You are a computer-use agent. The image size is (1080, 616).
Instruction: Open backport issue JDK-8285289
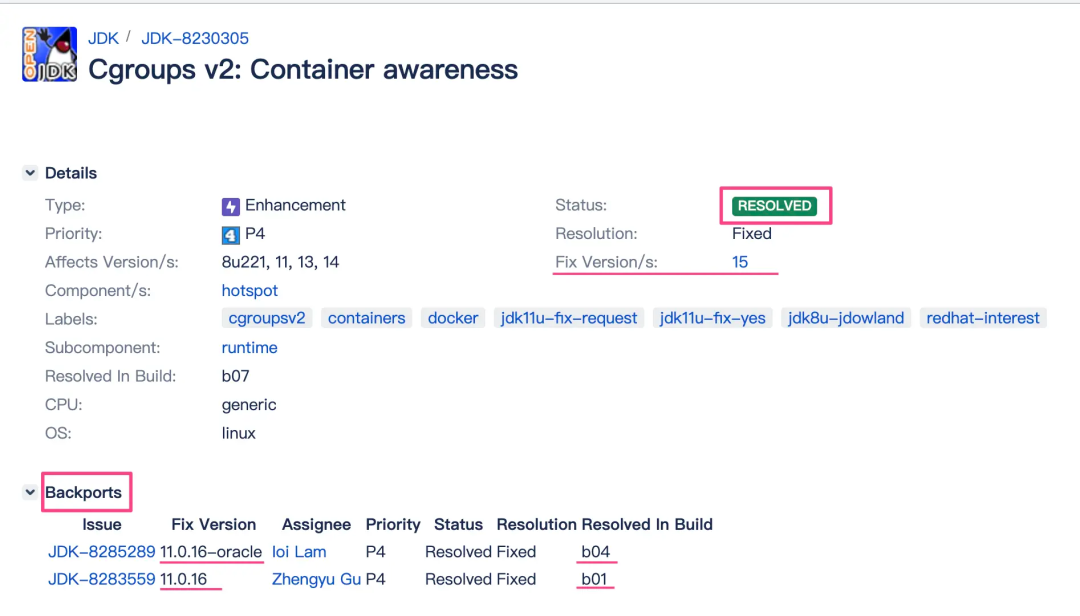[102, 552]
